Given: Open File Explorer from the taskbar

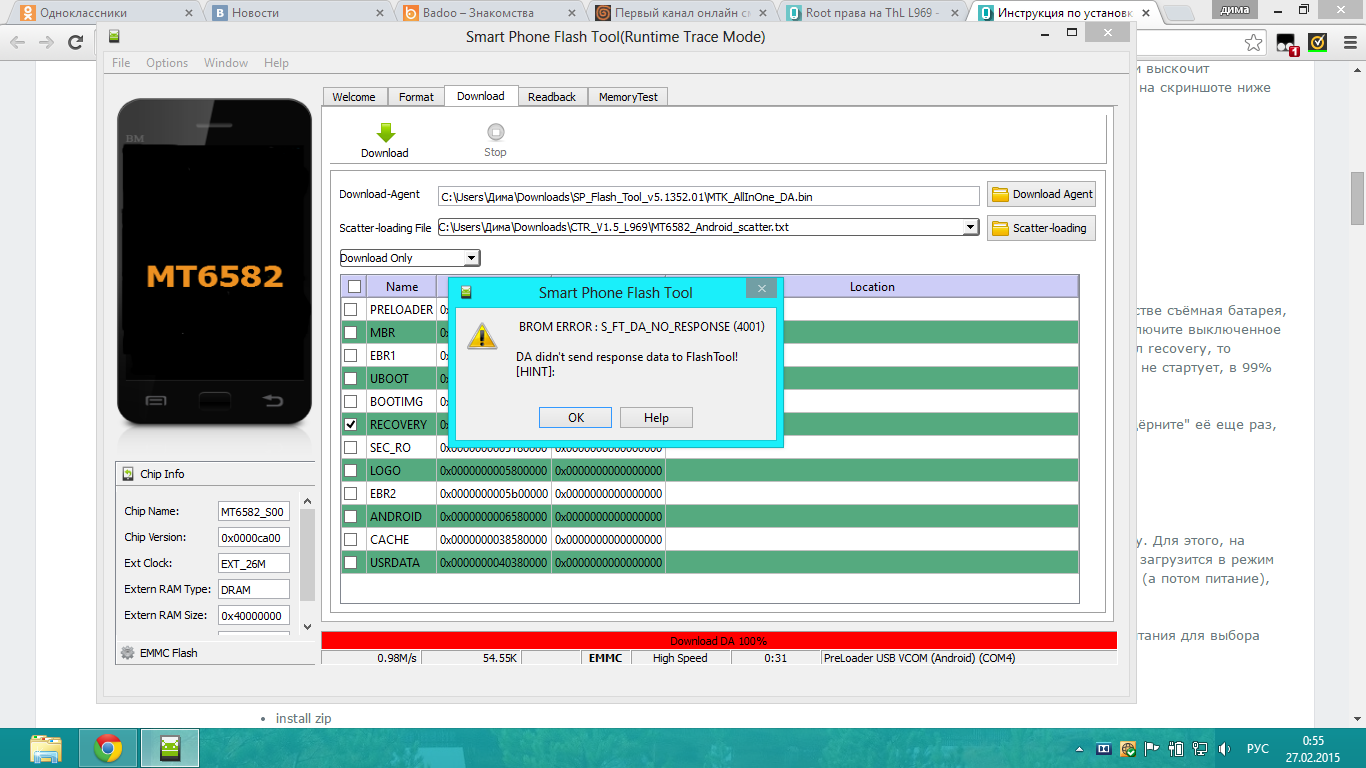Looking at the screenshot, I should point(46,748).
